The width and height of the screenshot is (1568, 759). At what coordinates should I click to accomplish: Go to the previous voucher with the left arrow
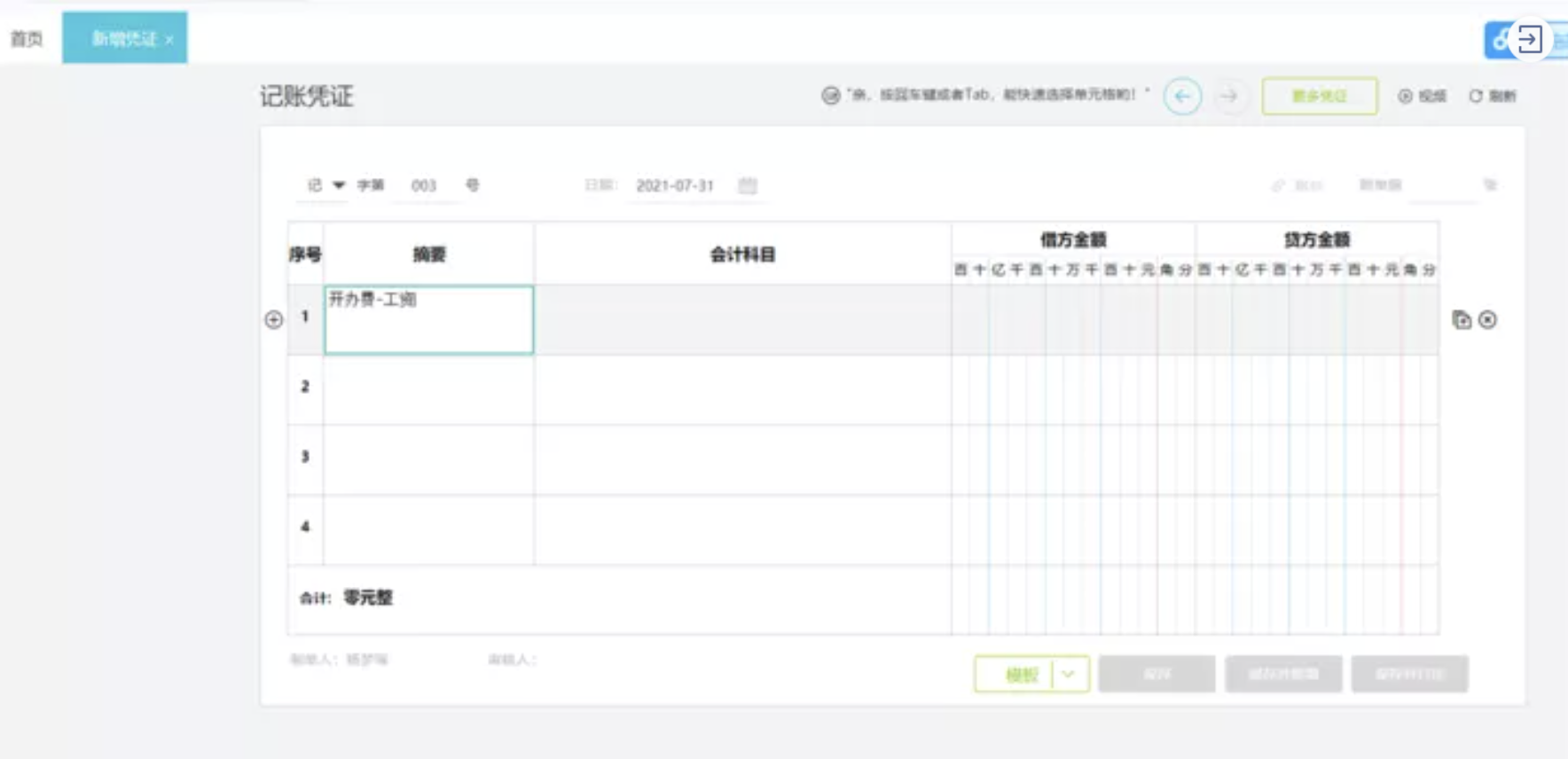[x=1182, y=96]
